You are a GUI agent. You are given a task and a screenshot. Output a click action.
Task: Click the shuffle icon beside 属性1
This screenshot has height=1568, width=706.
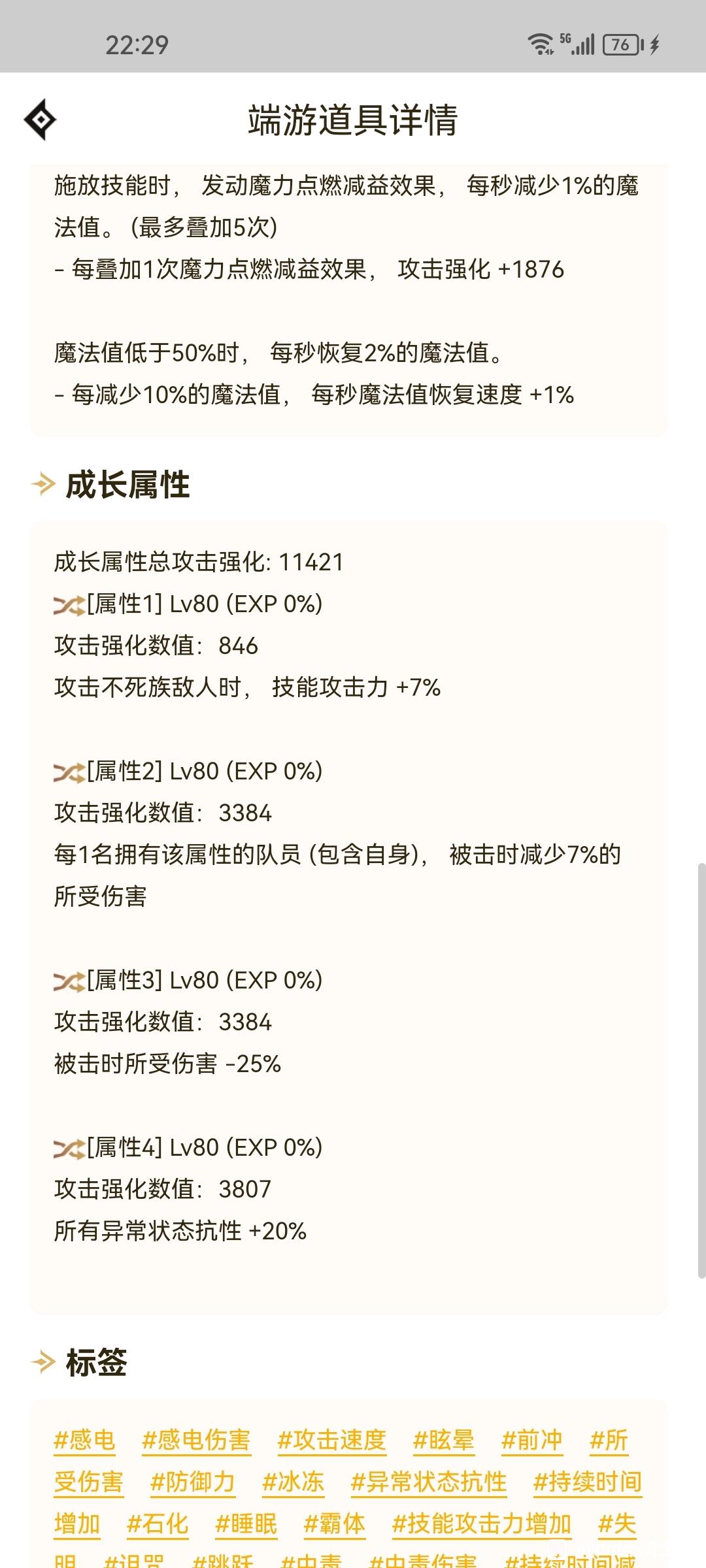point(69,605)
